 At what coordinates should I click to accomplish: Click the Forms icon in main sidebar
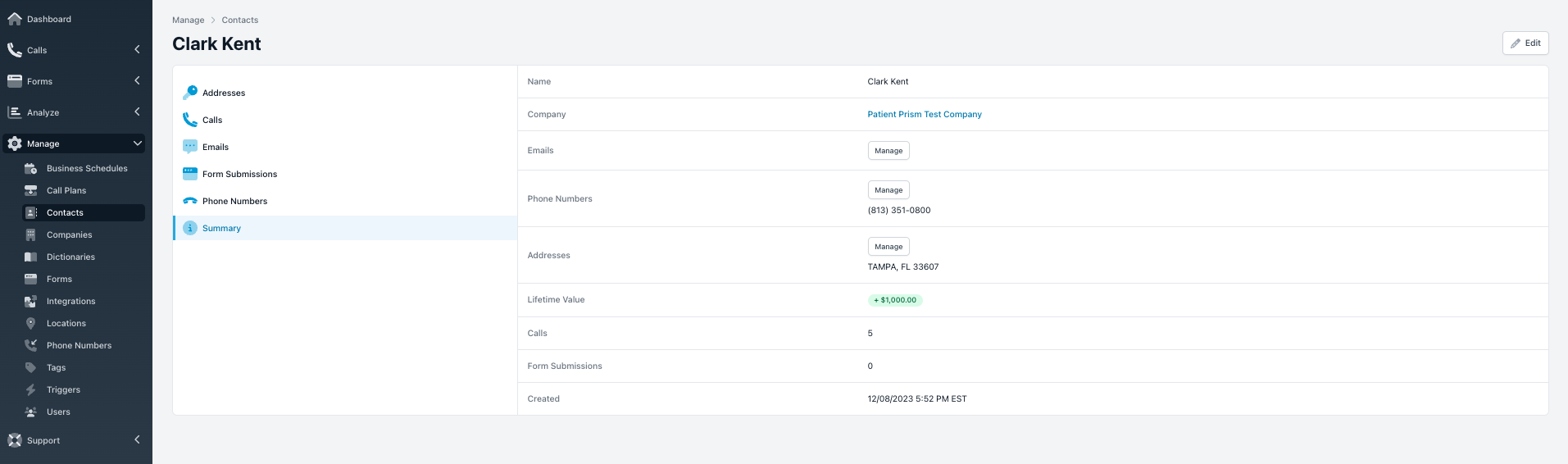(x=15, y=81)
